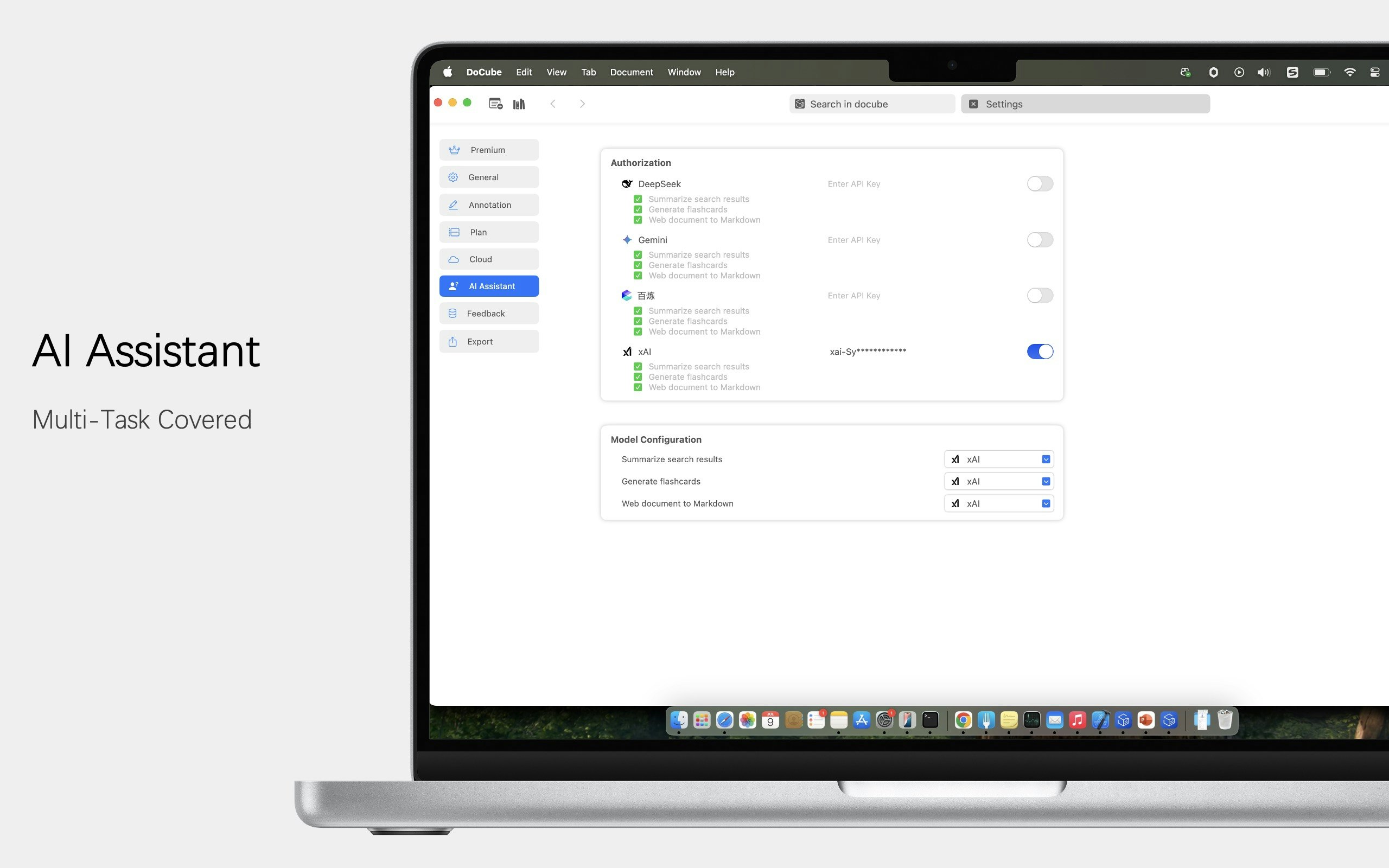This screenshot has width=1389, height=868.
Task: Click the cloud icon beside Cloud
Action: 454,259
